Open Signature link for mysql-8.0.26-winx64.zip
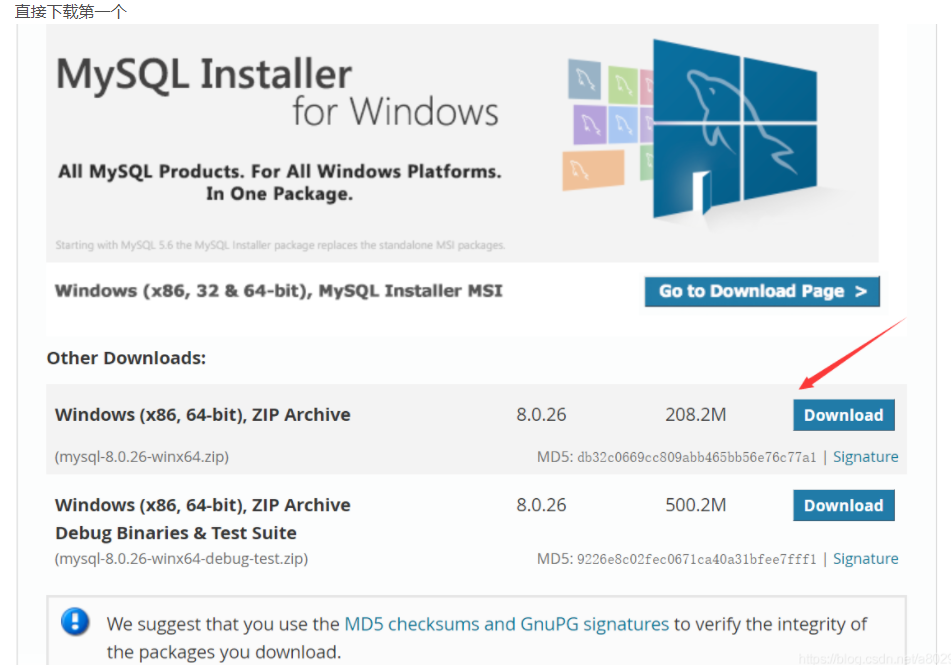 (865, 457)
